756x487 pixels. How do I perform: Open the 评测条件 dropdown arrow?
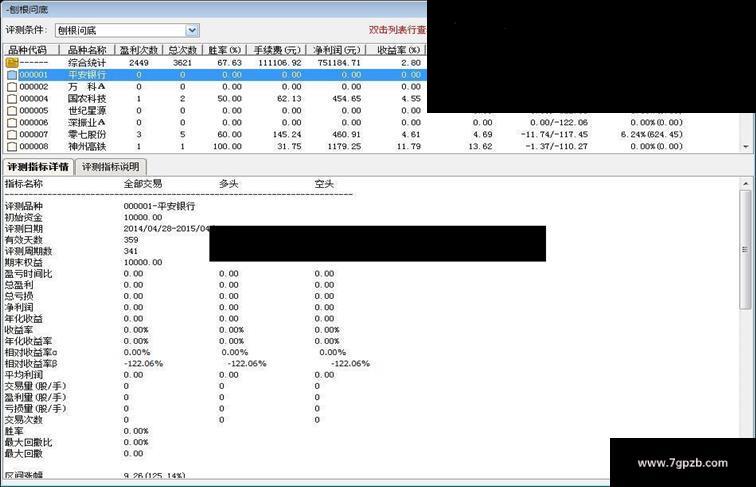click(192, 30)
